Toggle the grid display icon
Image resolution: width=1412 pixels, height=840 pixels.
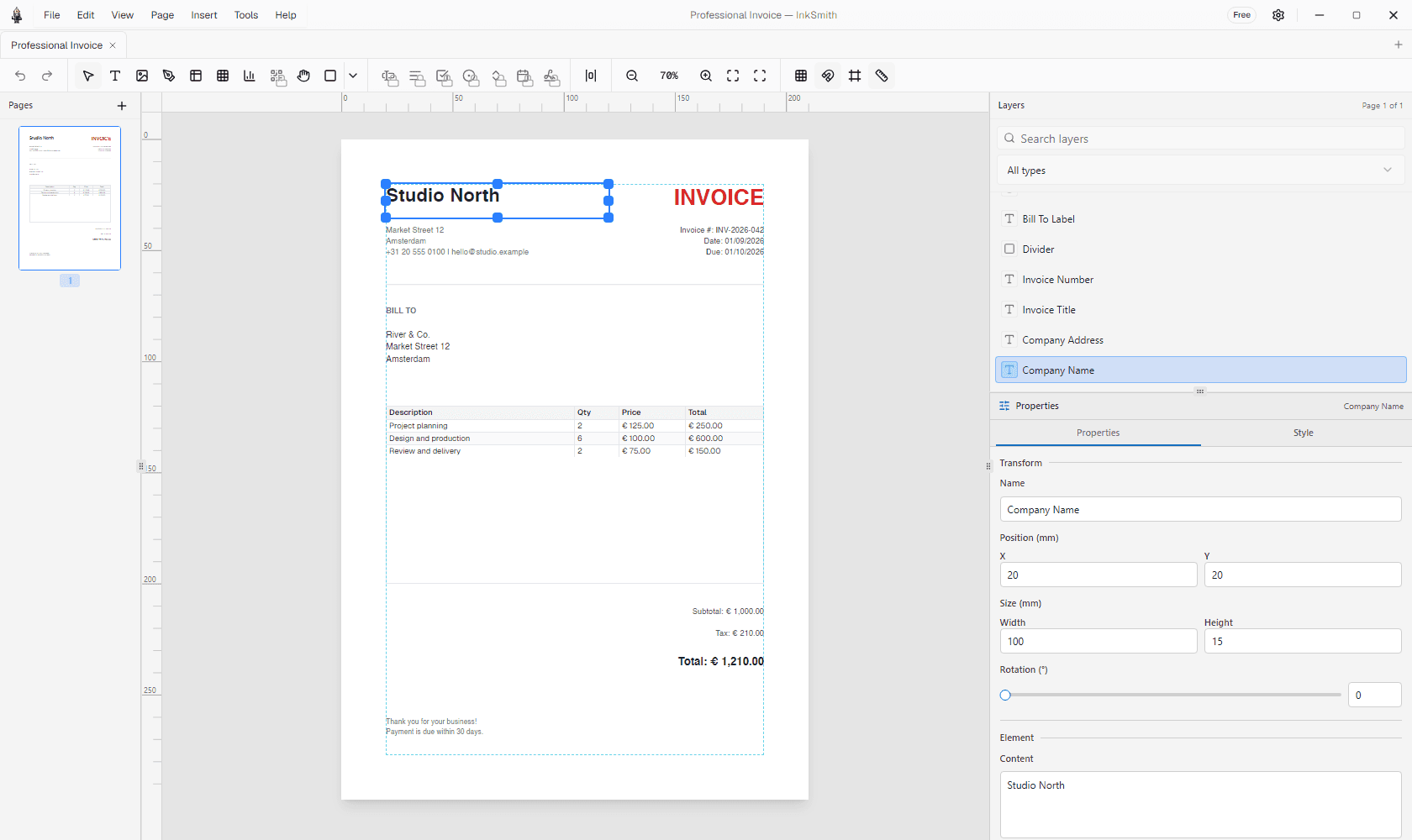pos(801,76)
